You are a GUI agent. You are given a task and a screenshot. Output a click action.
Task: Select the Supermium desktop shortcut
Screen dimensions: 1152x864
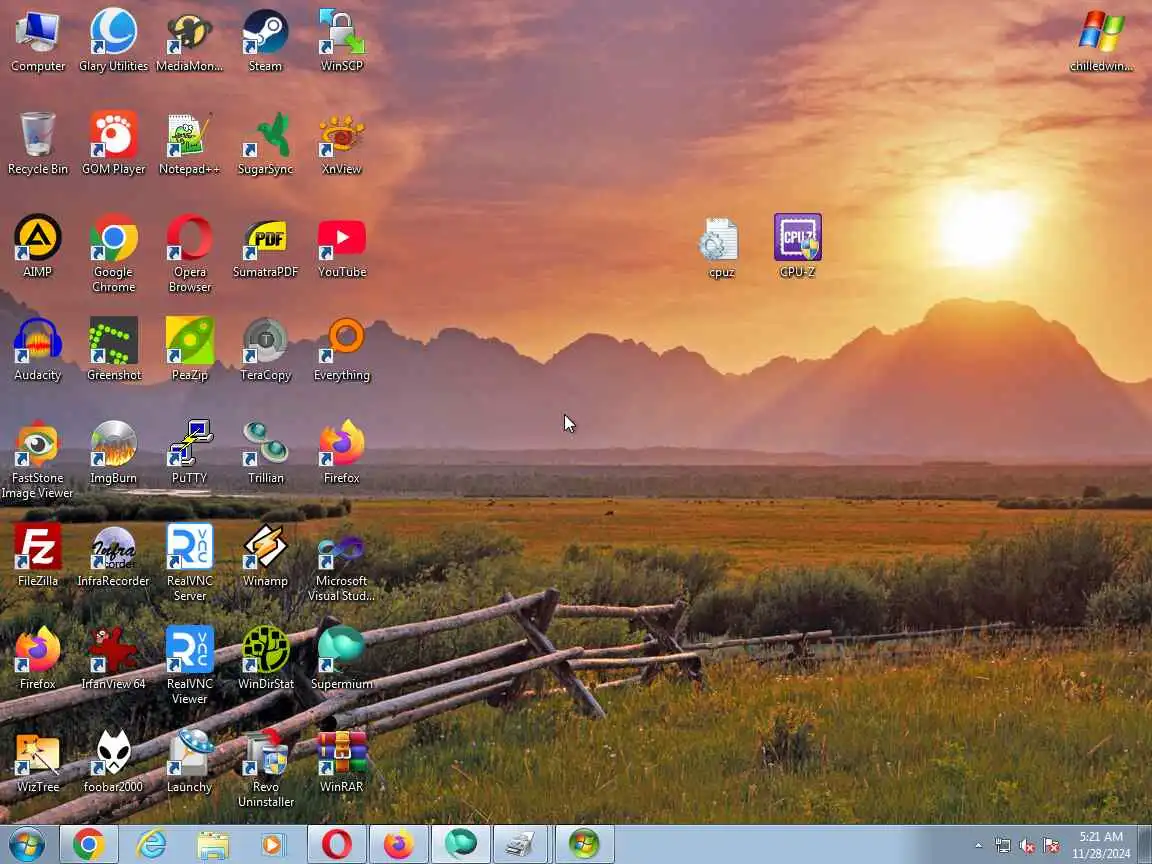(x=342, y=658)
